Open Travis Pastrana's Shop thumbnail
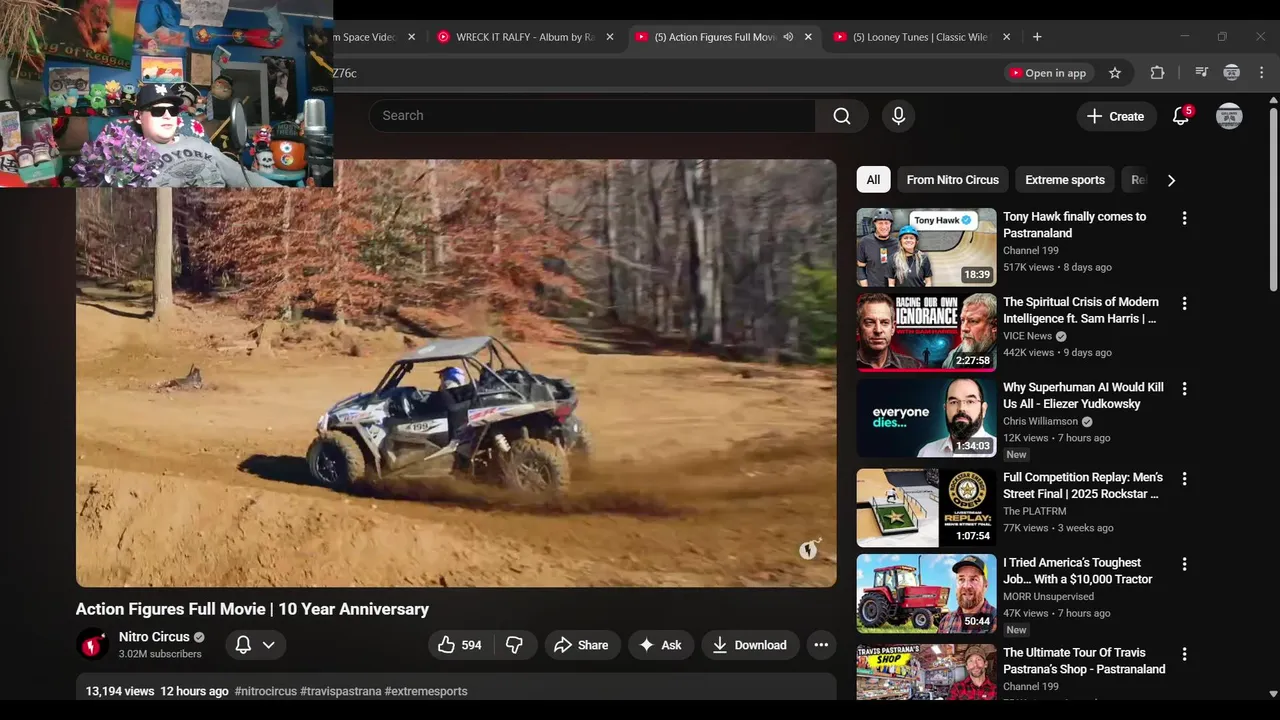 [x=926, y=672]
